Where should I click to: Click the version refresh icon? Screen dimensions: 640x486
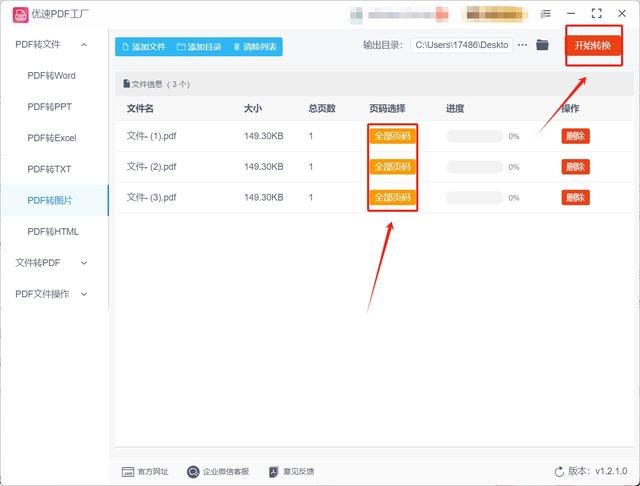click(x=559, y=472)
